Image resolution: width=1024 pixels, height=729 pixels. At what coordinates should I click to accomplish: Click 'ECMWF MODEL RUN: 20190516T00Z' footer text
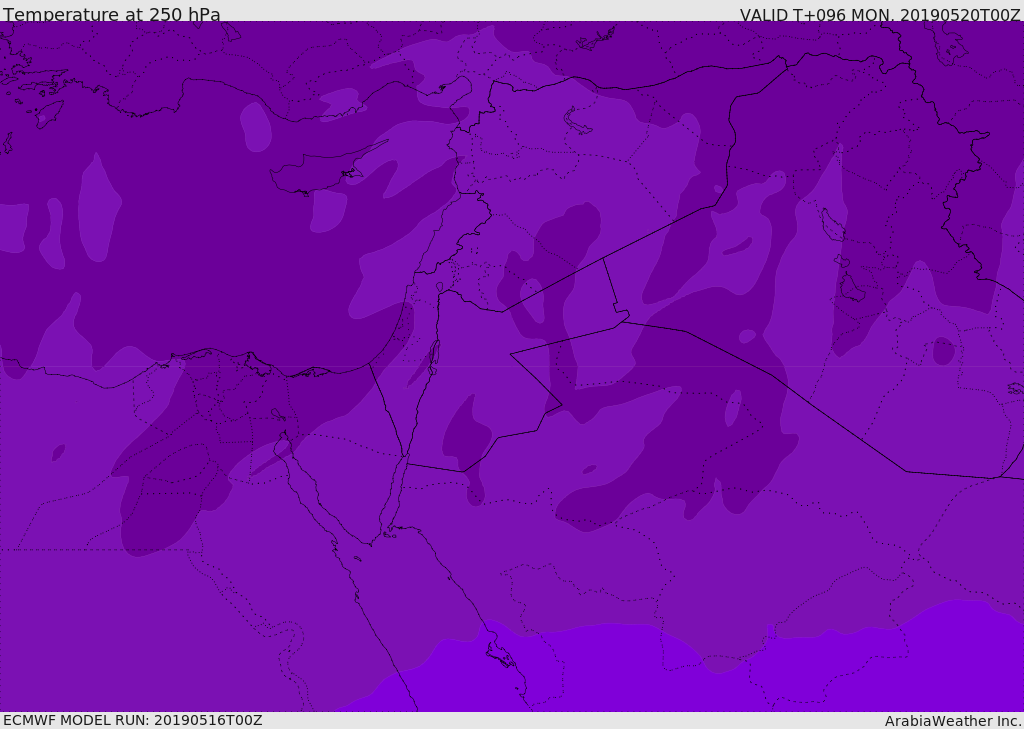(133, 720)
